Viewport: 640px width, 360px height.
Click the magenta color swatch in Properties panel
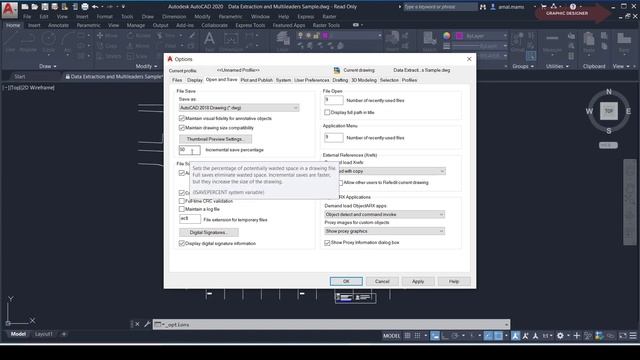tap(459, 36)
